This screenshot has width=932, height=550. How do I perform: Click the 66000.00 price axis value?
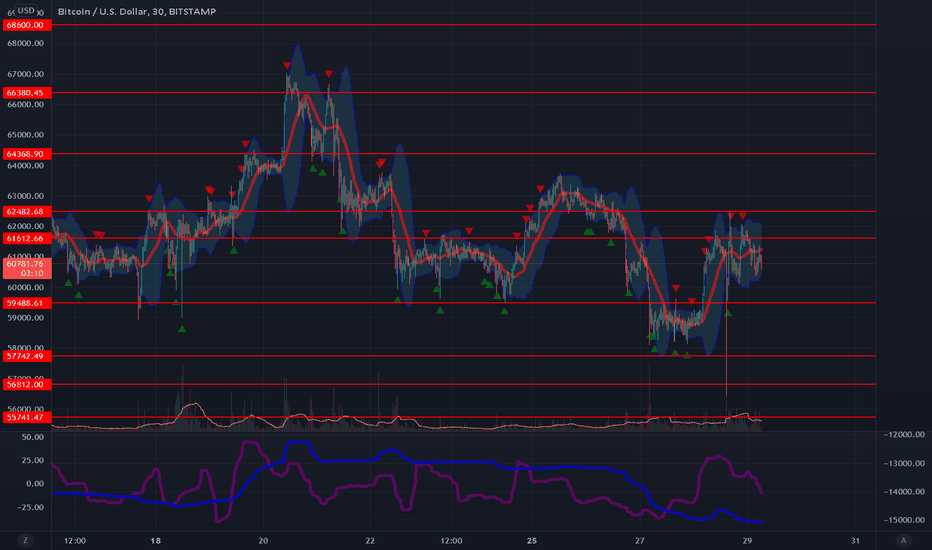coord(26,105)
